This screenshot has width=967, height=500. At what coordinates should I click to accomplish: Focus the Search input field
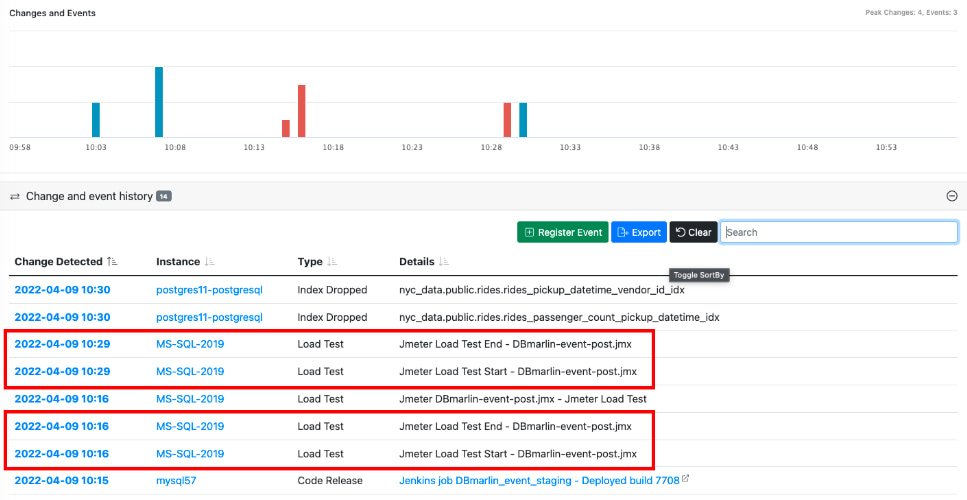tap(838, 232)
